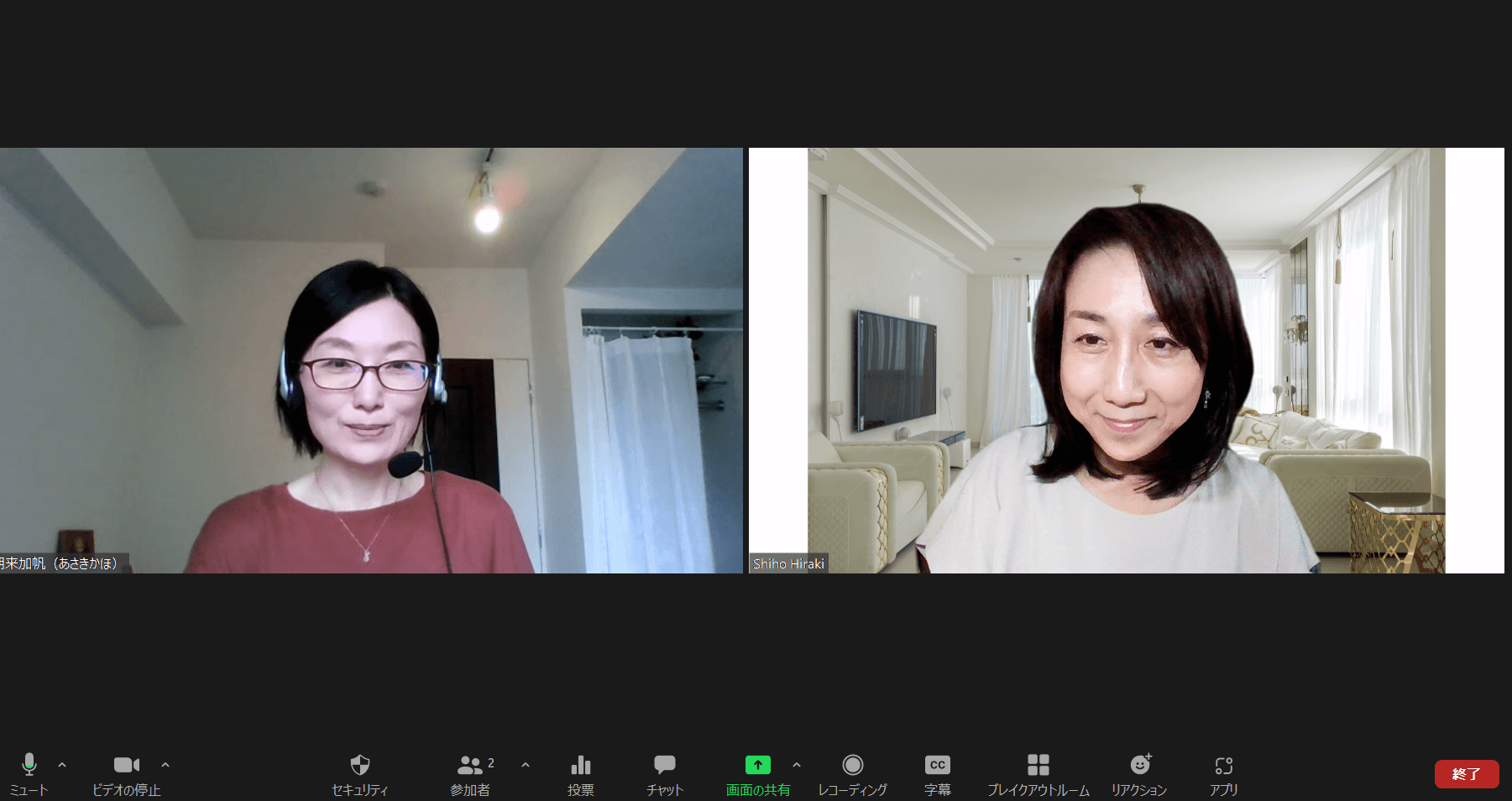The image size is (1512, 801).
Task: Open the チャット chat panel
Action: tap(664, 765)
